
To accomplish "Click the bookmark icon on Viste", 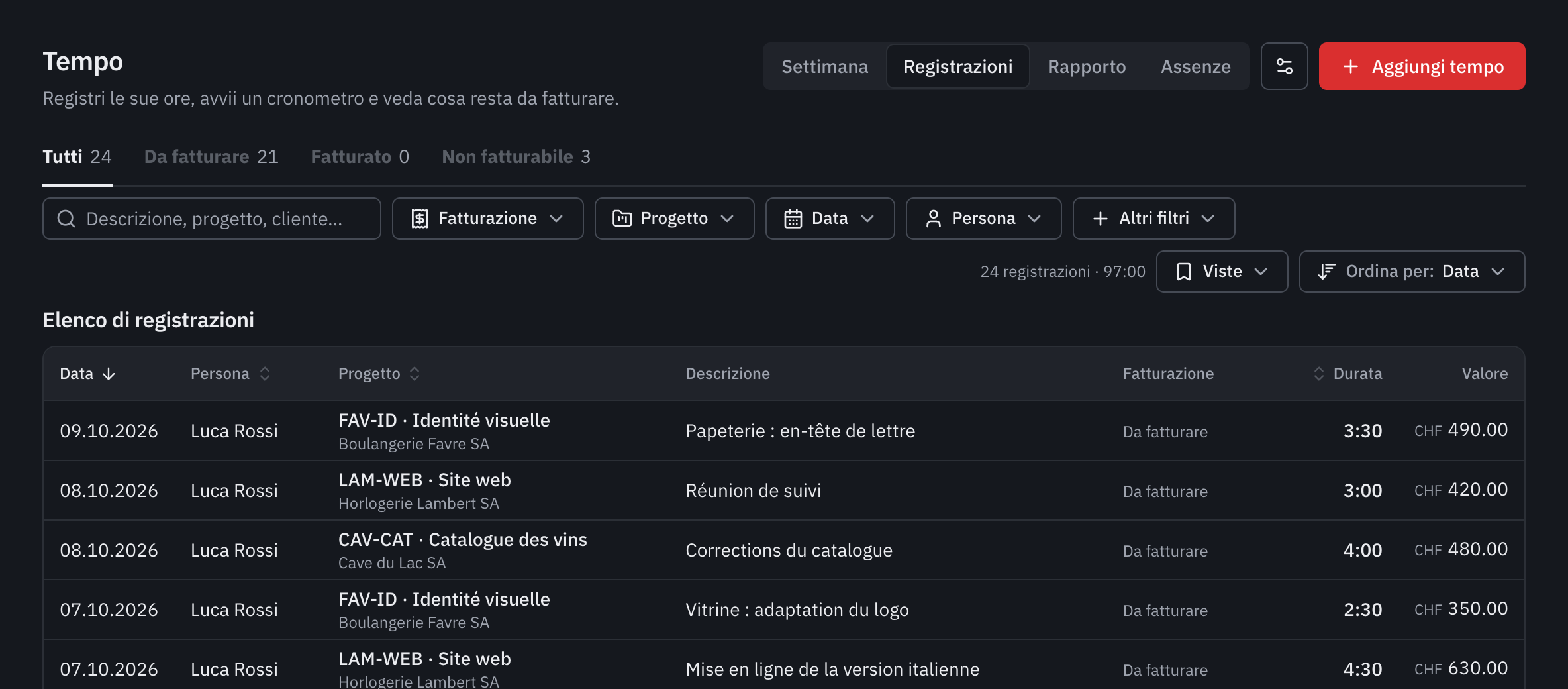I will click(x=1184, y=272).
